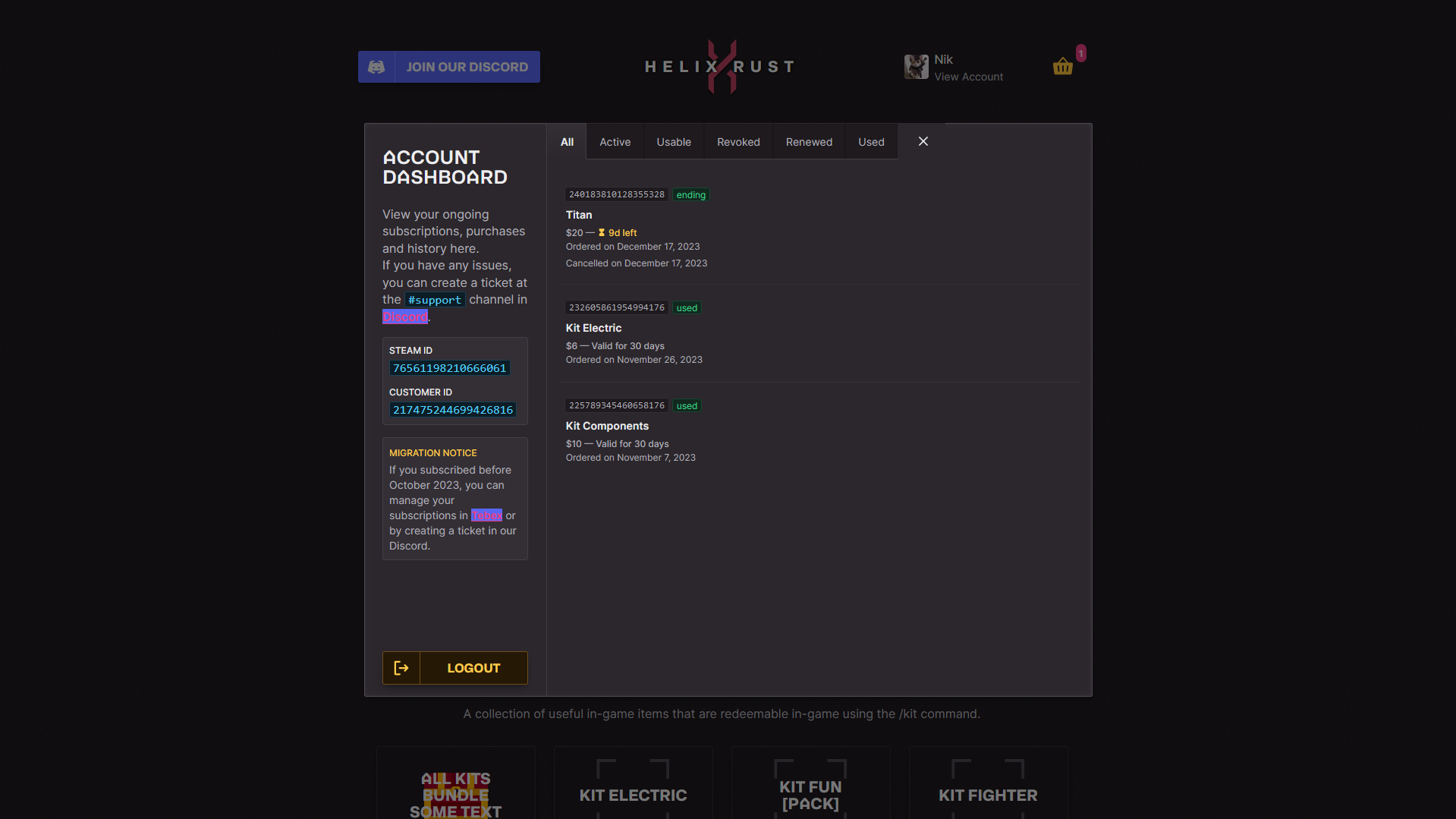The width and height of the screenshot is (1456, 819).
Task: Click the Discord hyperlink in the support text
Action: pos(404,317)
